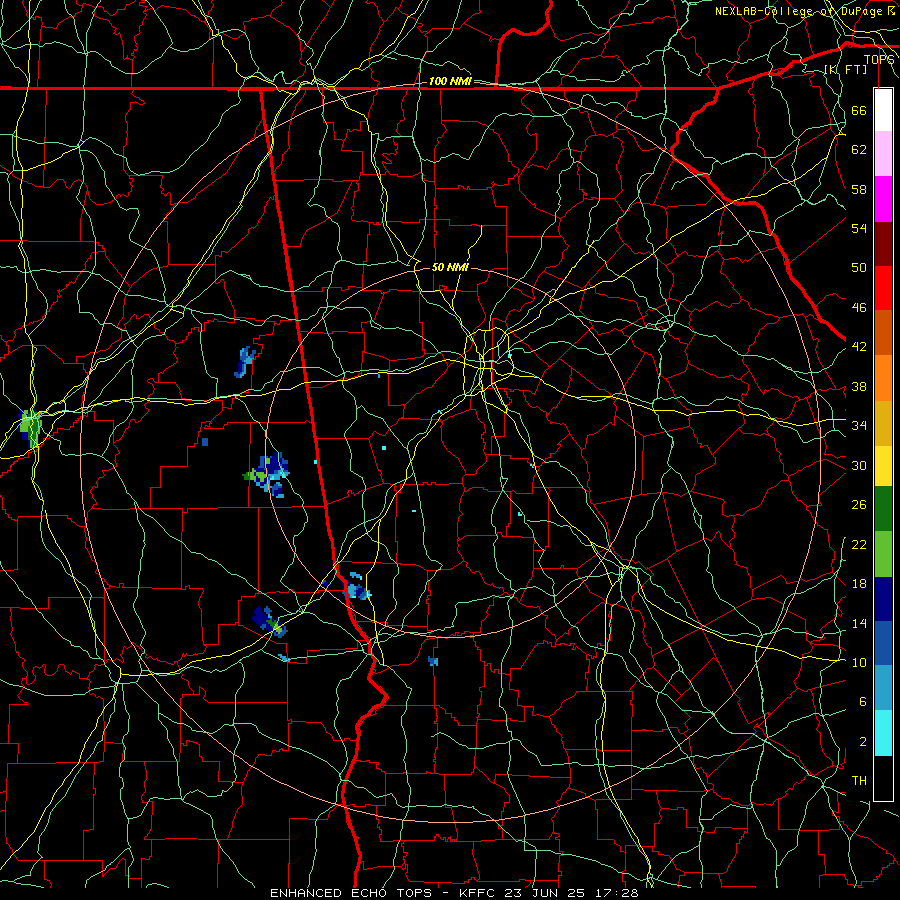Viewport: 900px width, 900px height.
Task: Click the 34 legend value
Action: pyautogui.click(x=859, y=425)
